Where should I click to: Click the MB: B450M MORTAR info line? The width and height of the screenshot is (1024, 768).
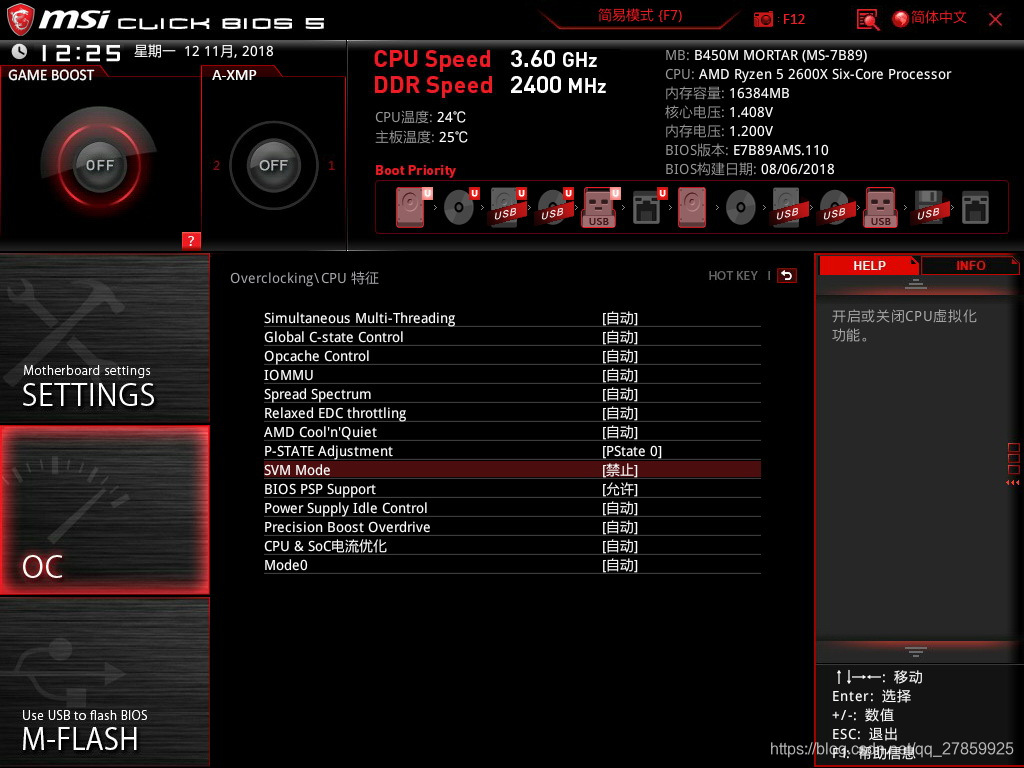766,55
